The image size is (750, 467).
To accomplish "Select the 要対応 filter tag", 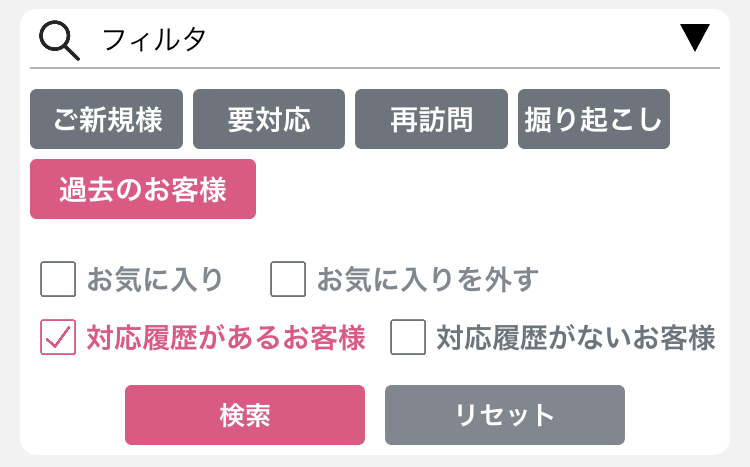I will [269, 119].
